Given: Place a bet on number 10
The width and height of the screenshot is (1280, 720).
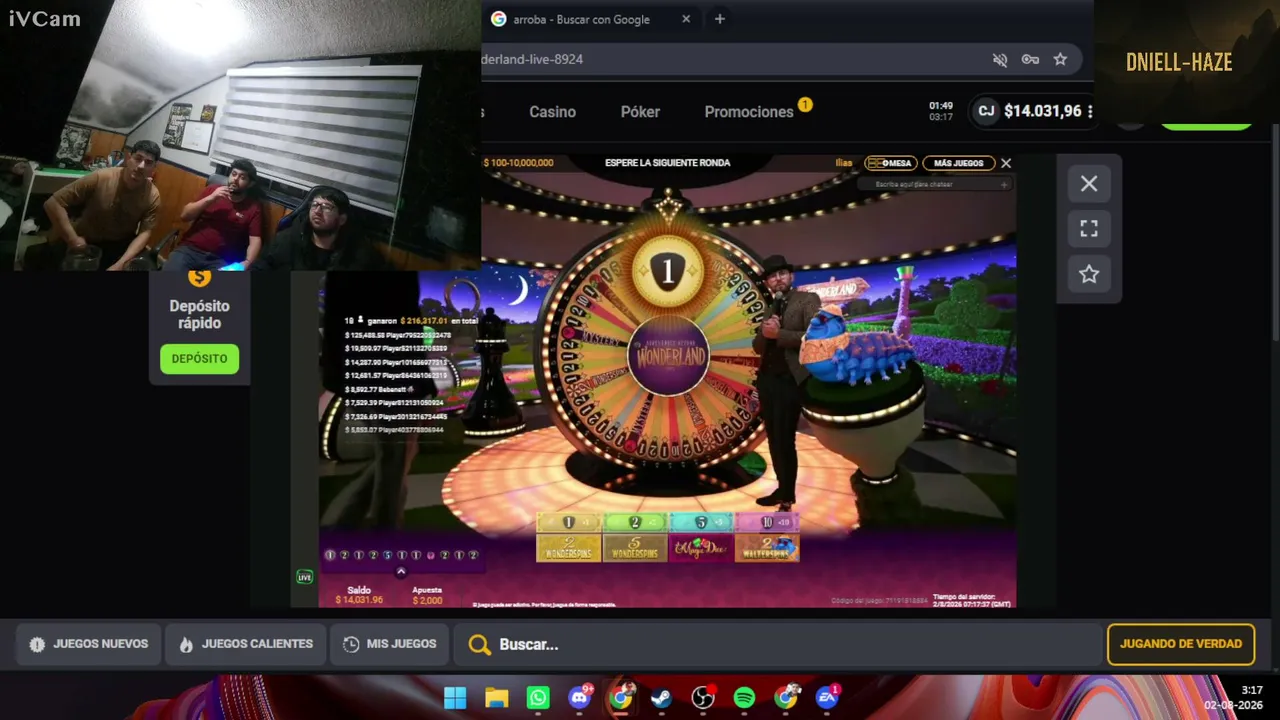Looking at the screenshot, I should [x=767, y=523].
